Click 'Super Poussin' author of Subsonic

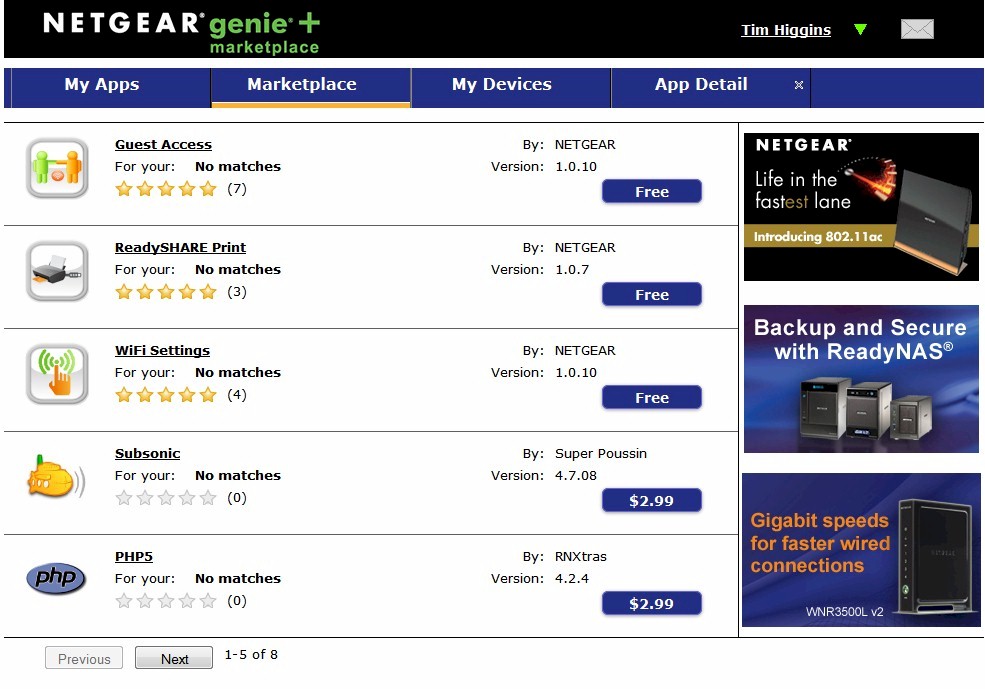click(x=601, y=453)
